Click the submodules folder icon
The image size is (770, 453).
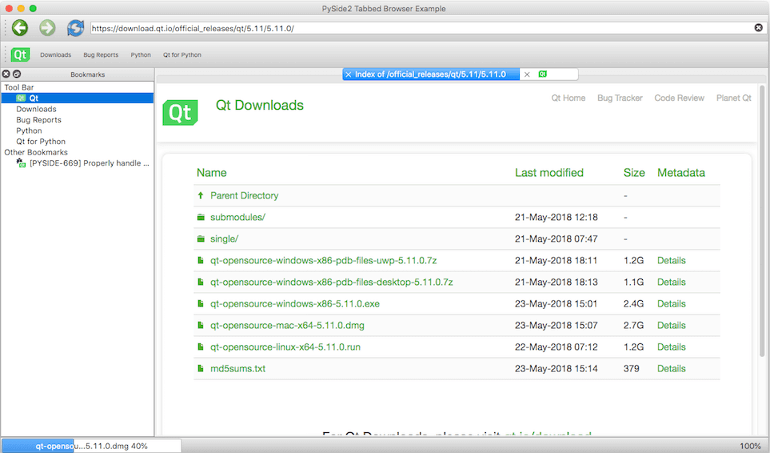(200, 217)
